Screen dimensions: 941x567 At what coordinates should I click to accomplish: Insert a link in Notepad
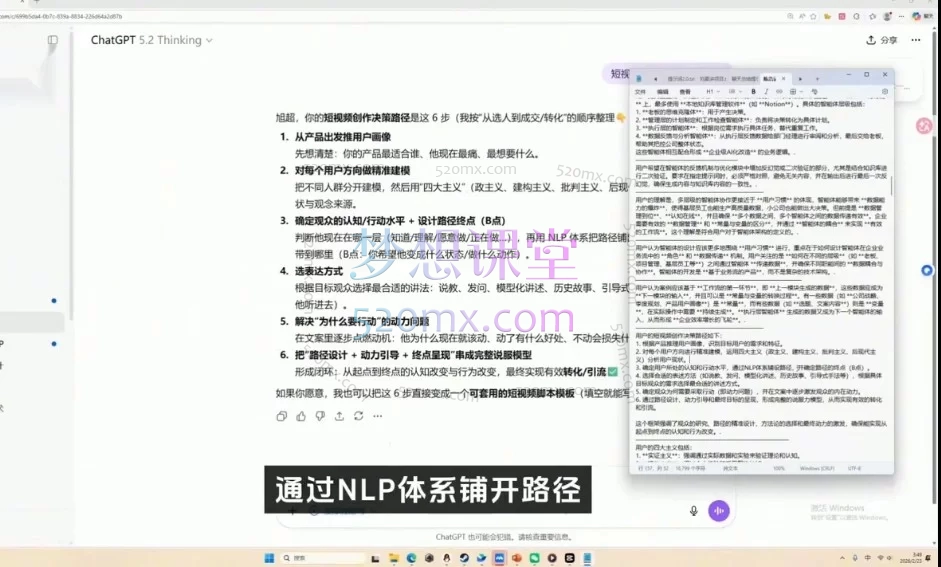click(x=780, y=92)
